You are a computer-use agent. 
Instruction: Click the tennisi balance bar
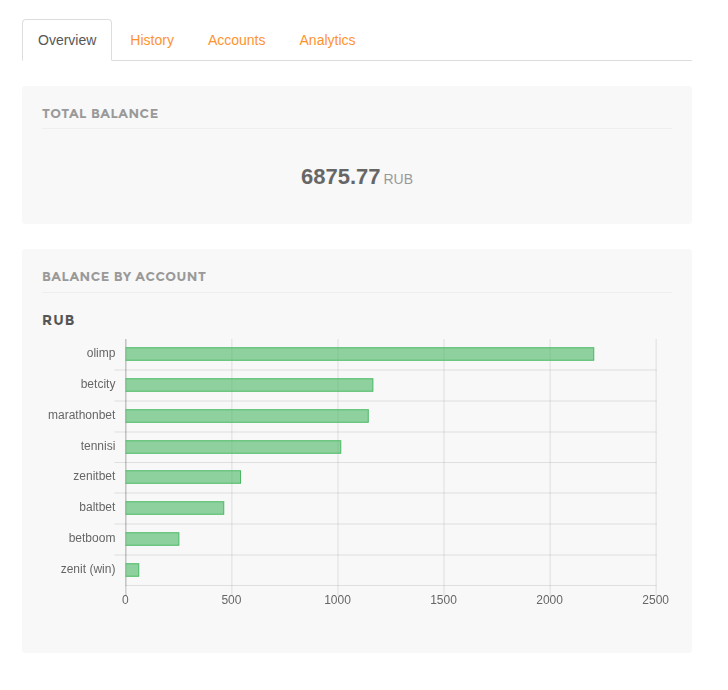pyautogui.click(x=233, y=447)
